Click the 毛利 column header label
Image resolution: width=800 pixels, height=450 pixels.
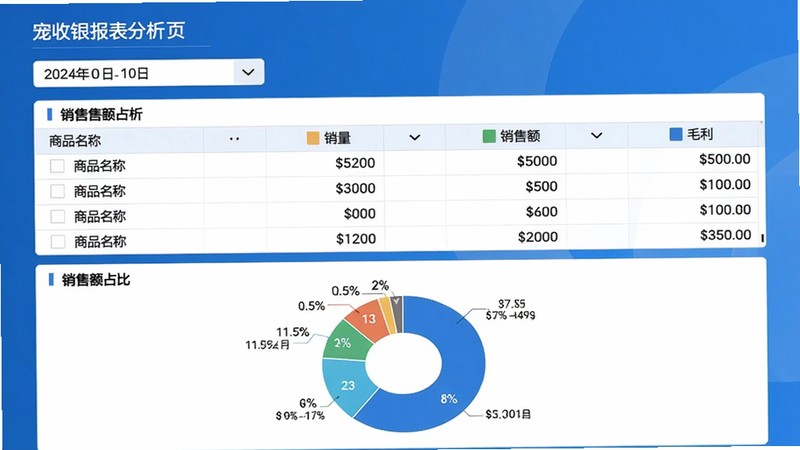pyautogui.click(x=699, y=134)
